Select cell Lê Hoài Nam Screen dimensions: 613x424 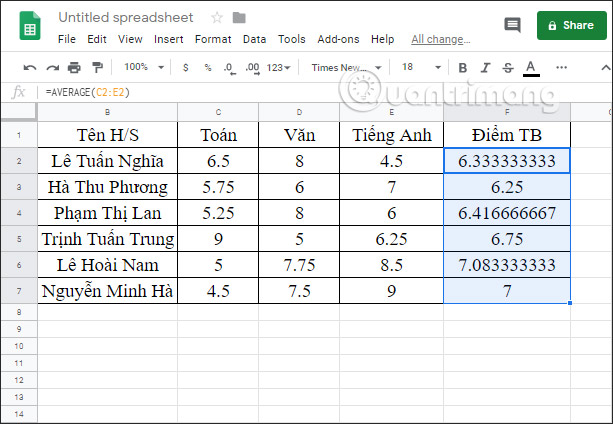pyautogui.click(x=108, y=265)
